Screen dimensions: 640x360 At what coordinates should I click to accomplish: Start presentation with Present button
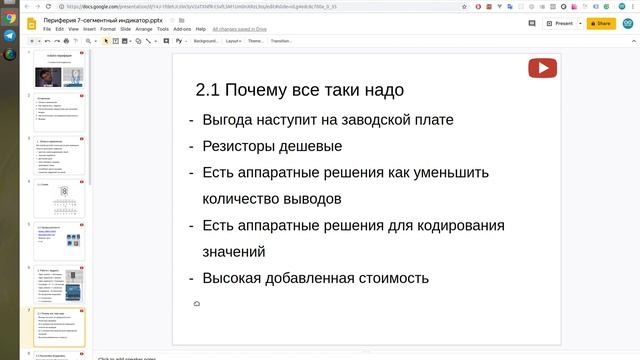click(560, 24)
